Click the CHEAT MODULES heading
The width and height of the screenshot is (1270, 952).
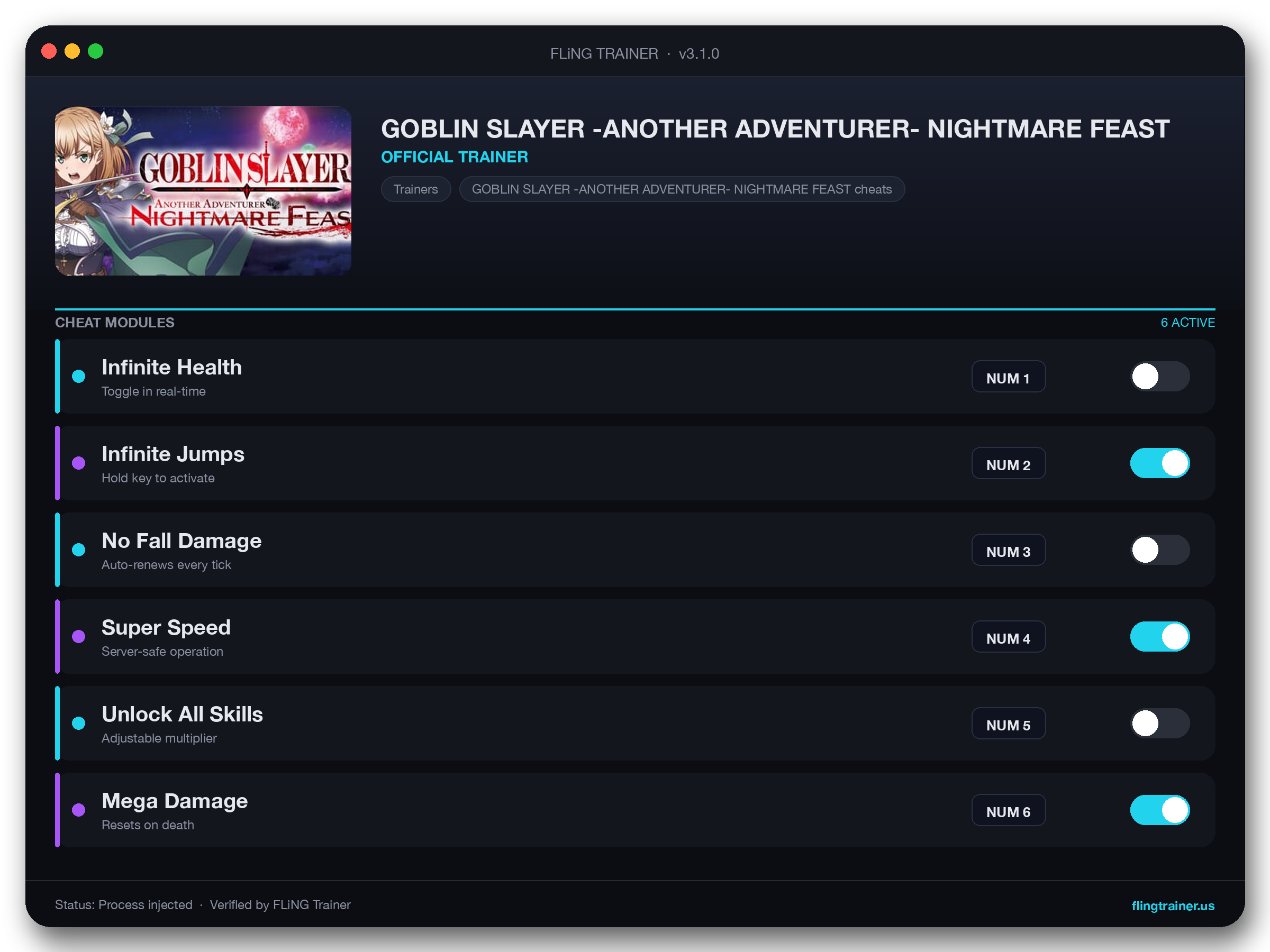coord(115,323)
